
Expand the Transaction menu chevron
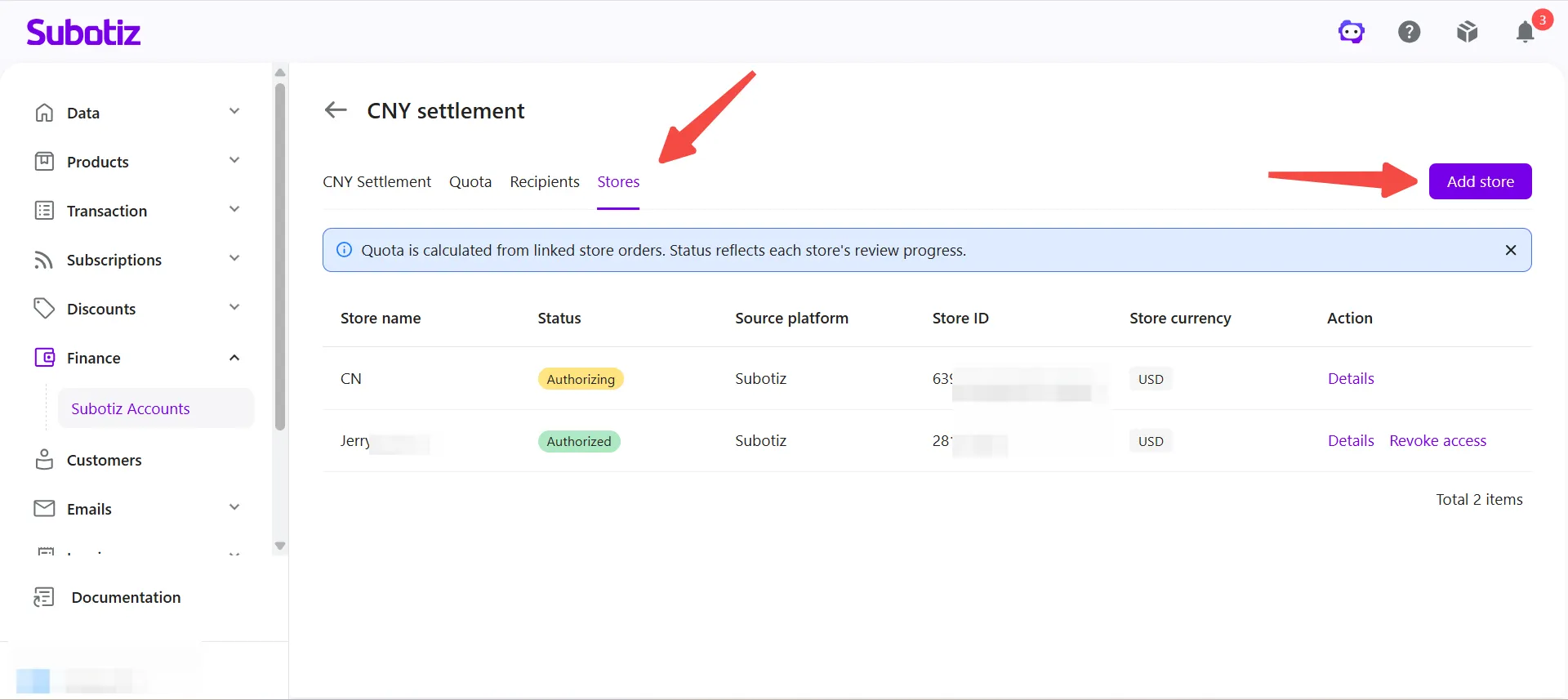point(234,210)
